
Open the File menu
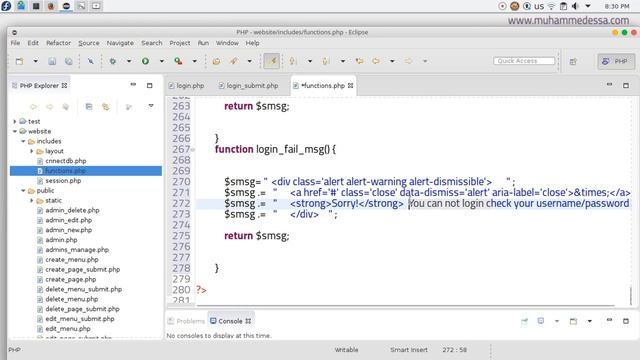16,43
